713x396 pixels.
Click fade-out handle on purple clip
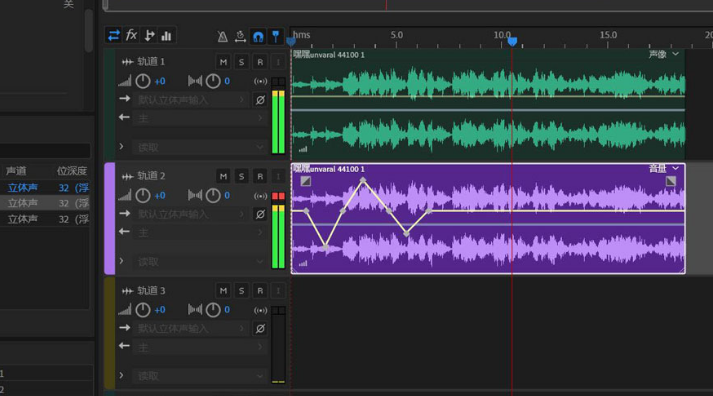pyautogui.click(x=671, y=181)
